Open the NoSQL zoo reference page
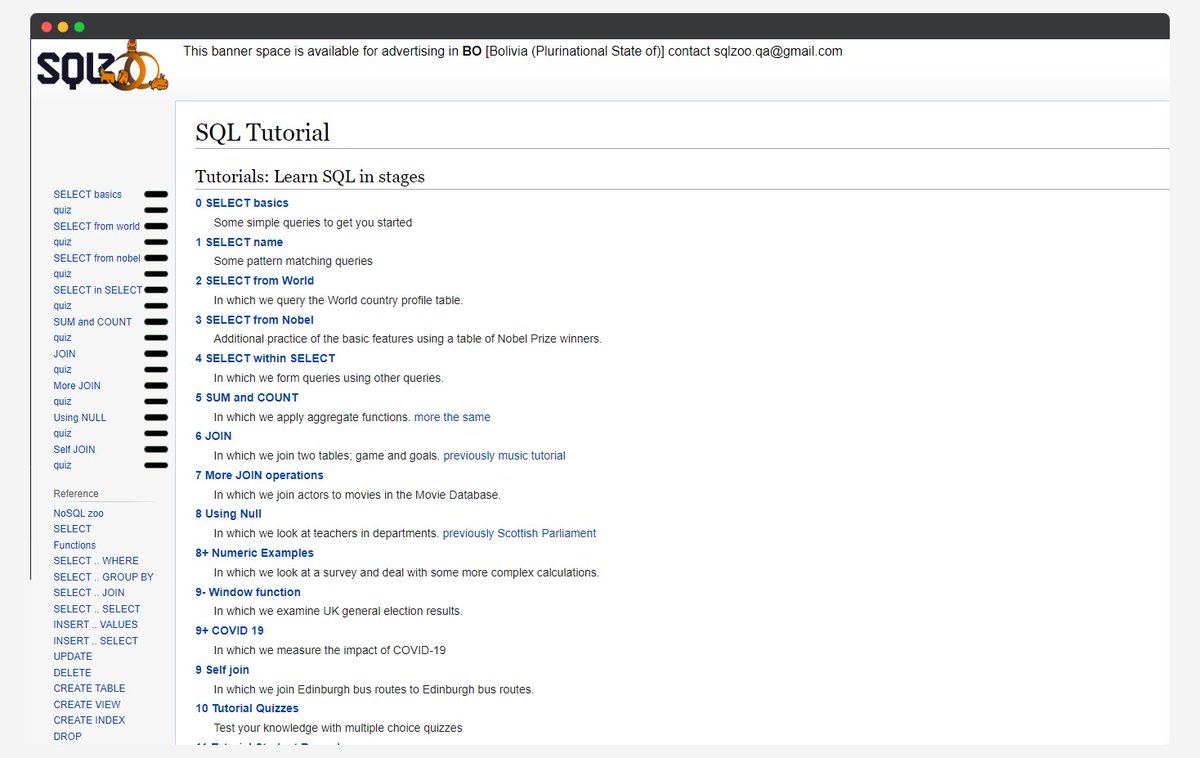The height and width of the screenshot is (758, 1200). pos(77,512)
